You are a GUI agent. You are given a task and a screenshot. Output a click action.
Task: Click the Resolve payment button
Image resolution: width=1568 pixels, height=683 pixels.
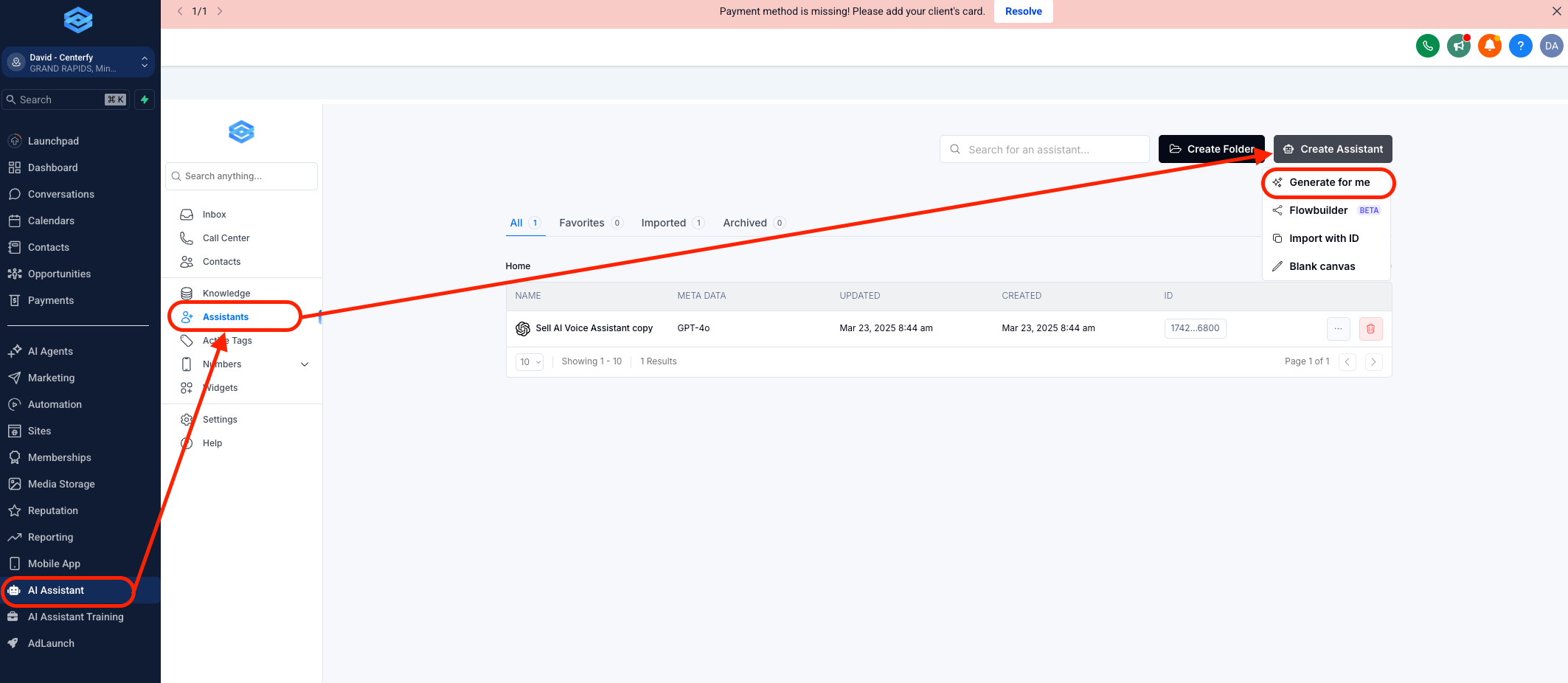click(x=1023, y=11)
